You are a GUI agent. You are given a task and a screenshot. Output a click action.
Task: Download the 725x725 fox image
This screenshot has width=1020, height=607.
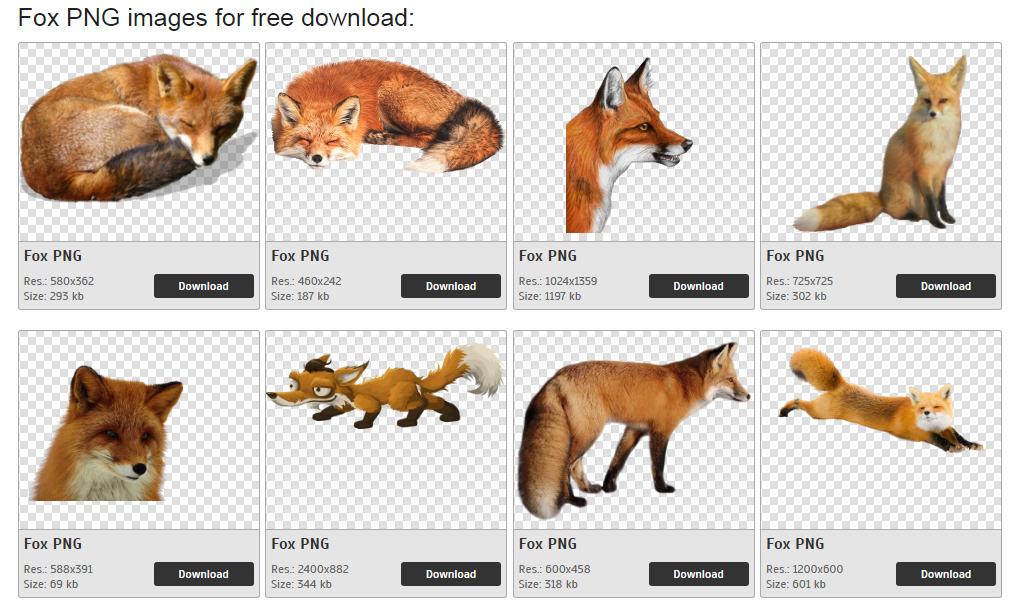pos(945,286)
